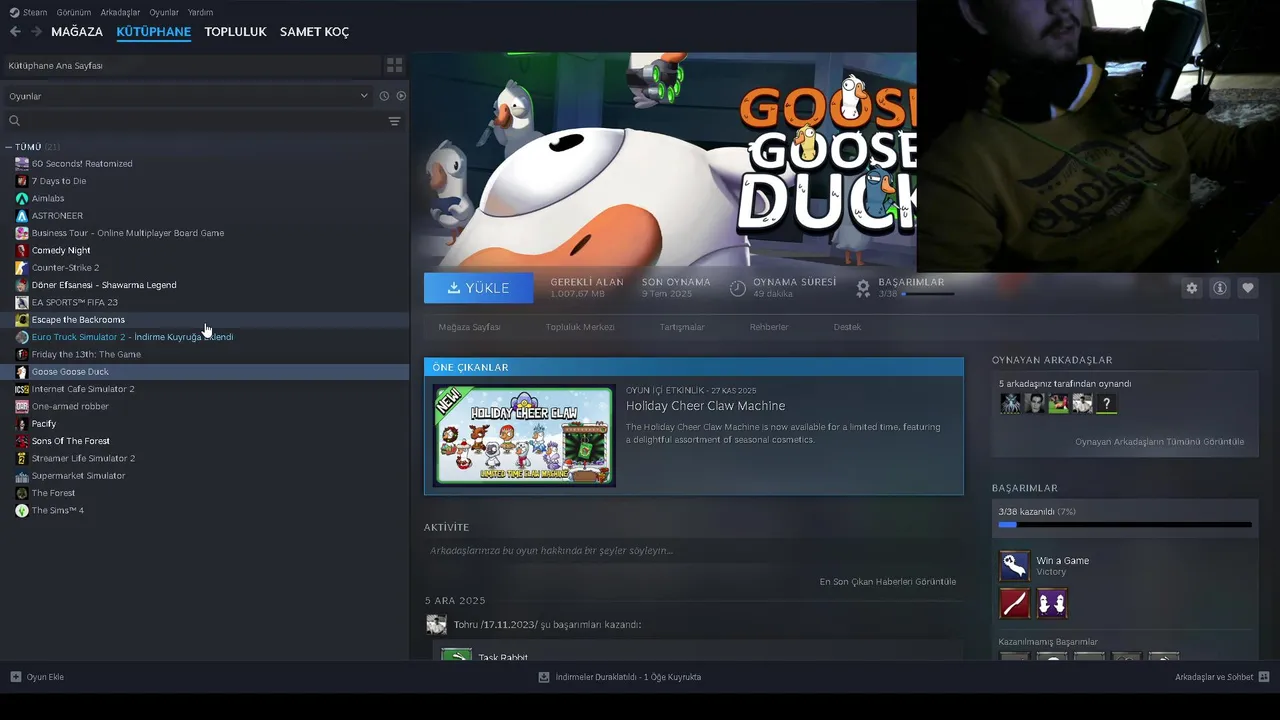
Task: Open Destek tab
Action: pyautogui.click(x=847, y=327)
